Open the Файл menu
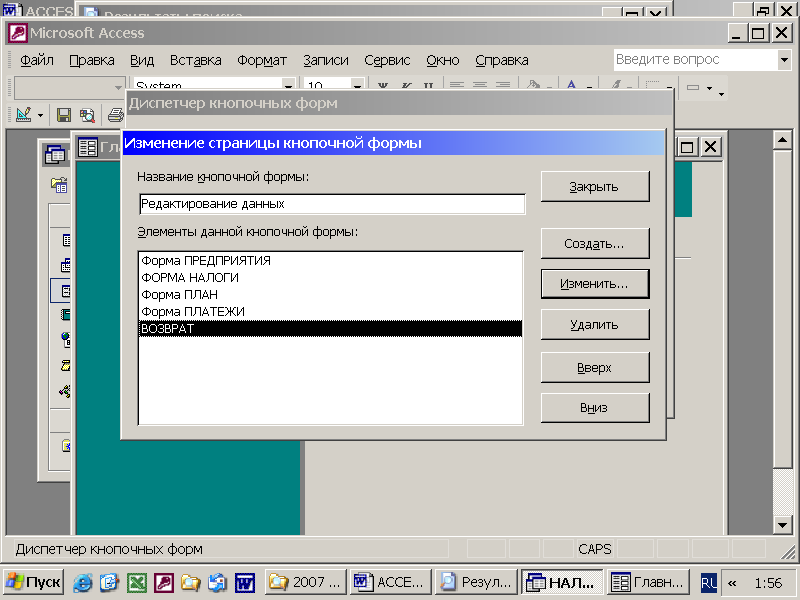 tap(37, 60)
